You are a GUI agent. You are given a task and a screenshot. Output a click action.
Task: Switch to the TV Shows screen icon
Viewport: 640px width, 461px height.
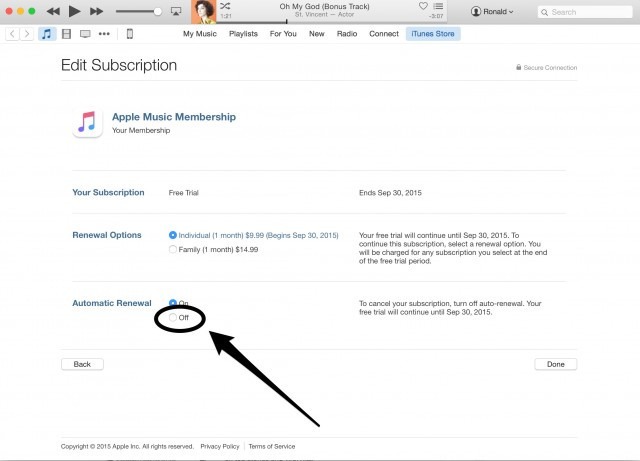(x=85, y=34)
